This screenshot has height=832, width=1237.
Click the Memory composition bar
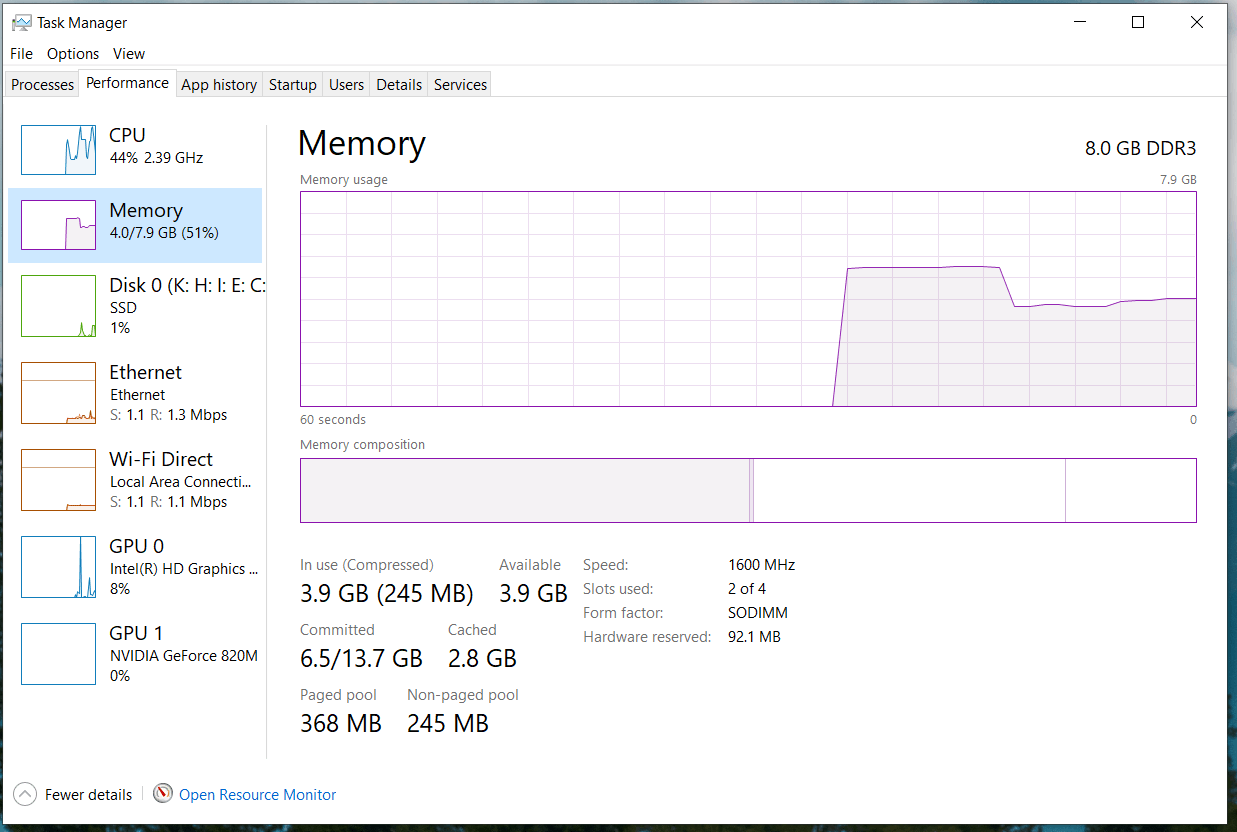click(748, 490)
